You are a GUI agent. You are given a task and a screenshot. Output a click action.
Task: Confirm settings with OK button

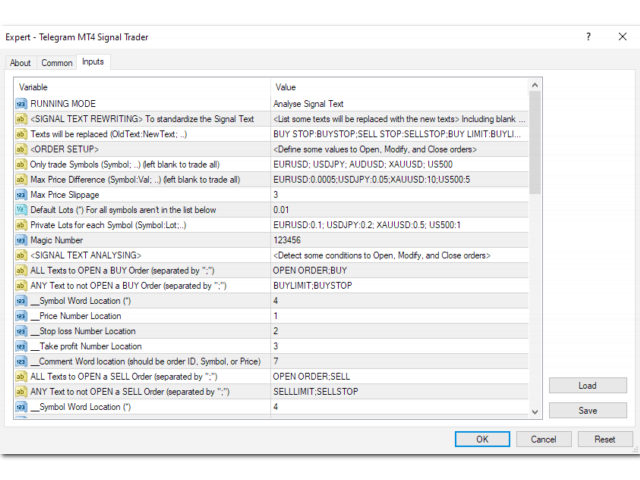click(482, 439)
